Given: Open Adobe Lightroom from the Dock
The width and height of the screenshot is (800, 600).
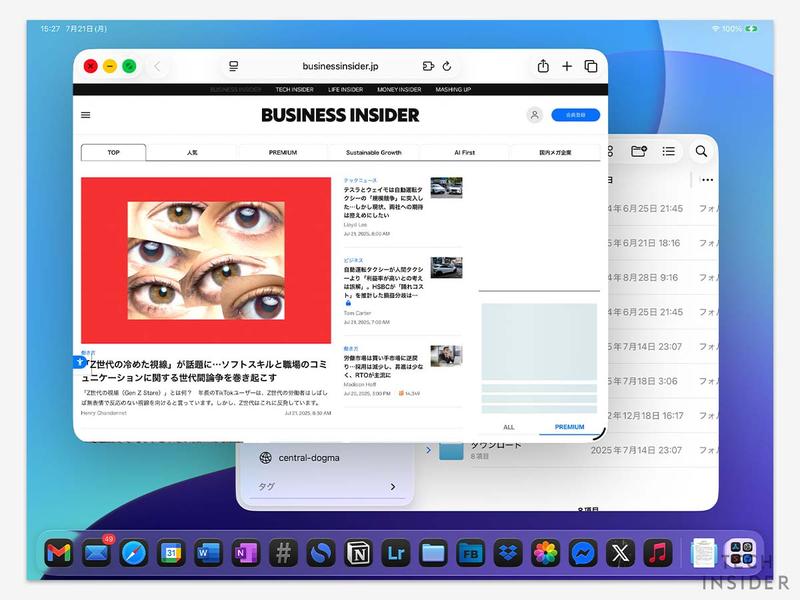Looking at the screenshot, I should [396, 551].
